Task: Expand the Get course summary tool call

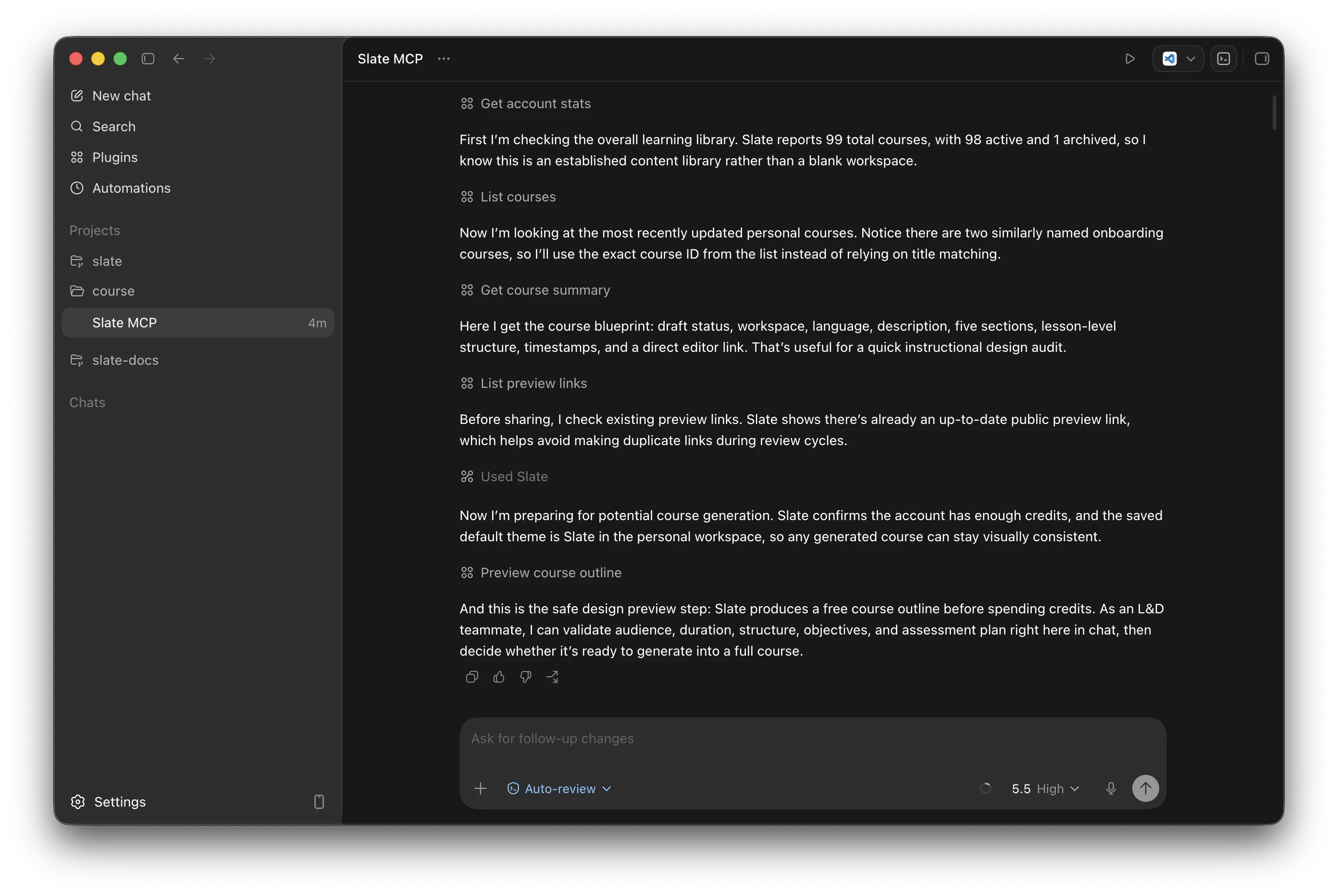Action: [535, 290]
